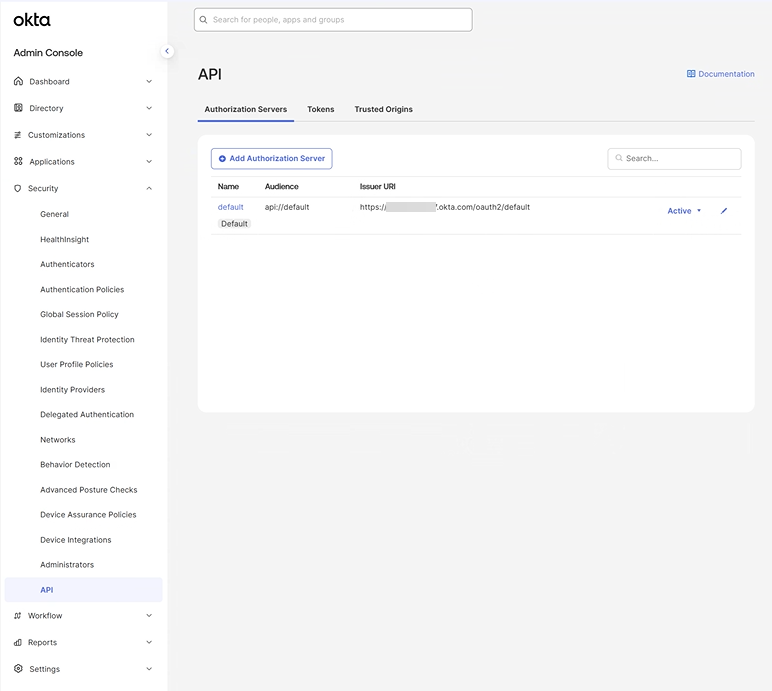The height and width of the screenshot is (691, 772).
Task: Open HealthInsight in the sidebar
Action: [x=64, y=239]
